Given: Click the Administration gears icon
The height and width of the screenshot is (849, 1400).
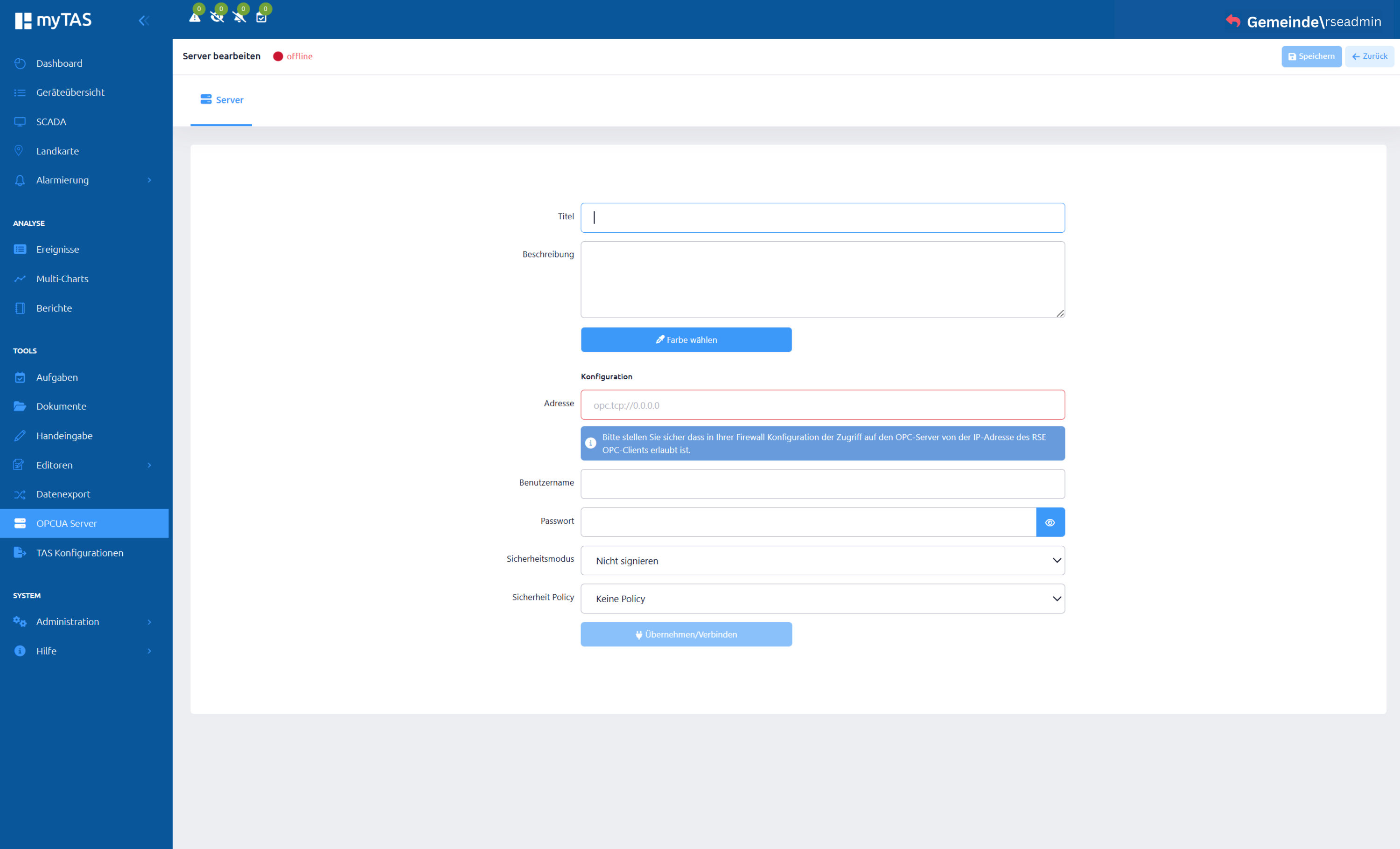Looking at the screenshot, I should pos(20,621).
